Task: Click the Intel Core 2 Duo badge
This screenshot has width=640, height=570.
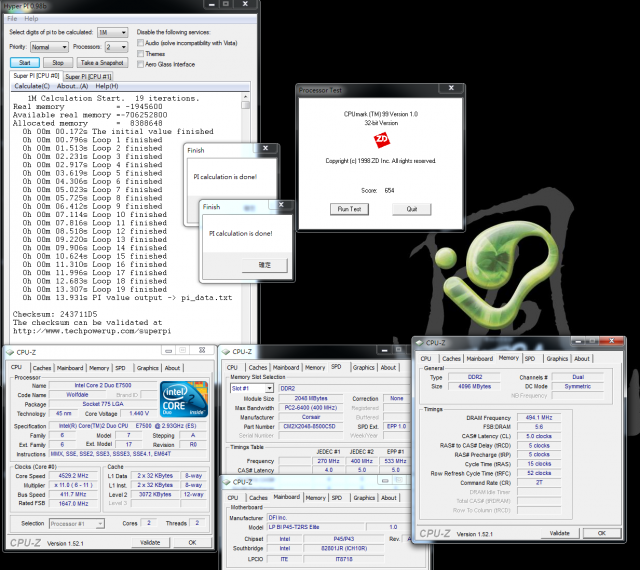Action: pyautogui.click(x=184, y=399)
